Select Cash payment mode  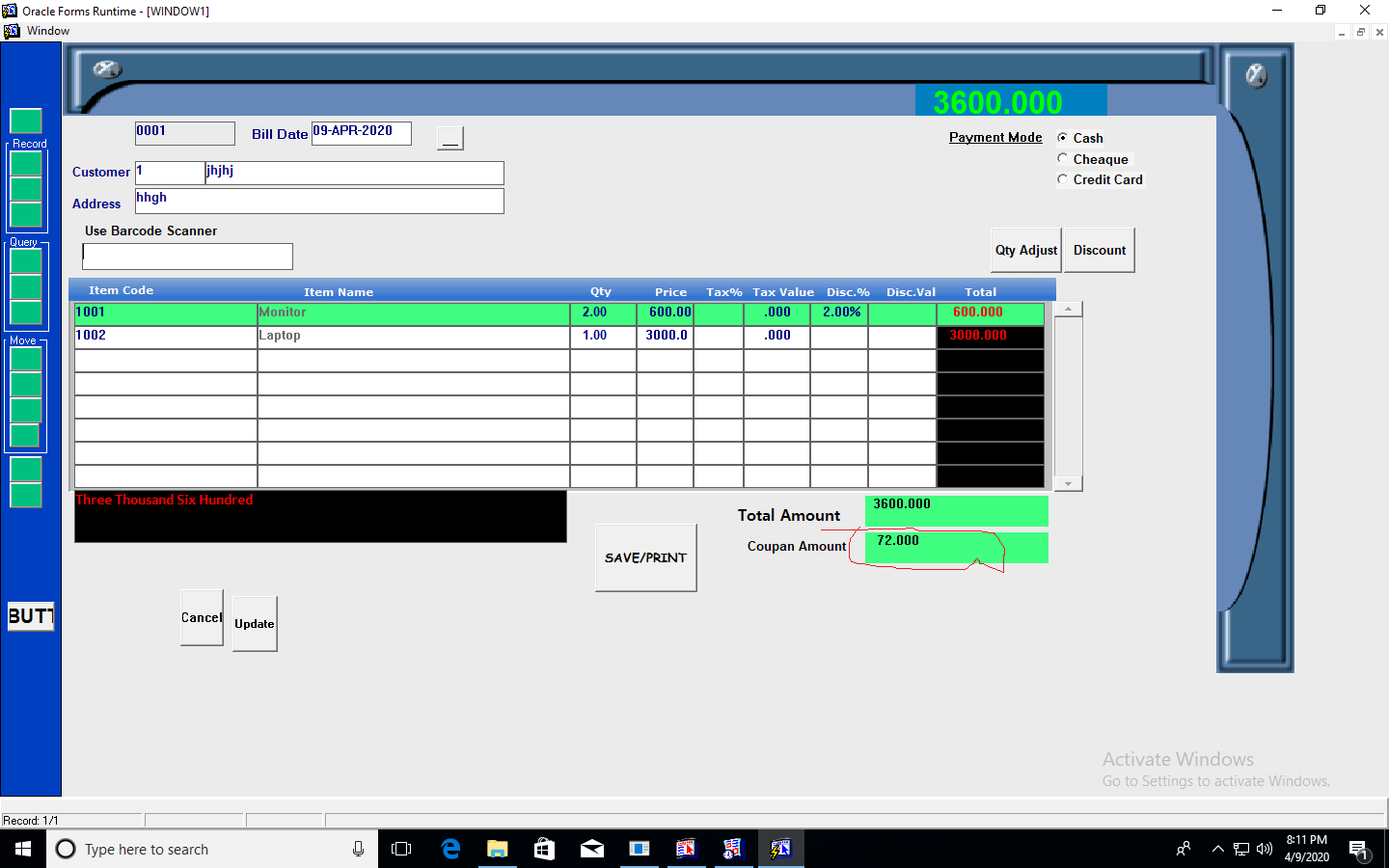tap(1063, 138)
